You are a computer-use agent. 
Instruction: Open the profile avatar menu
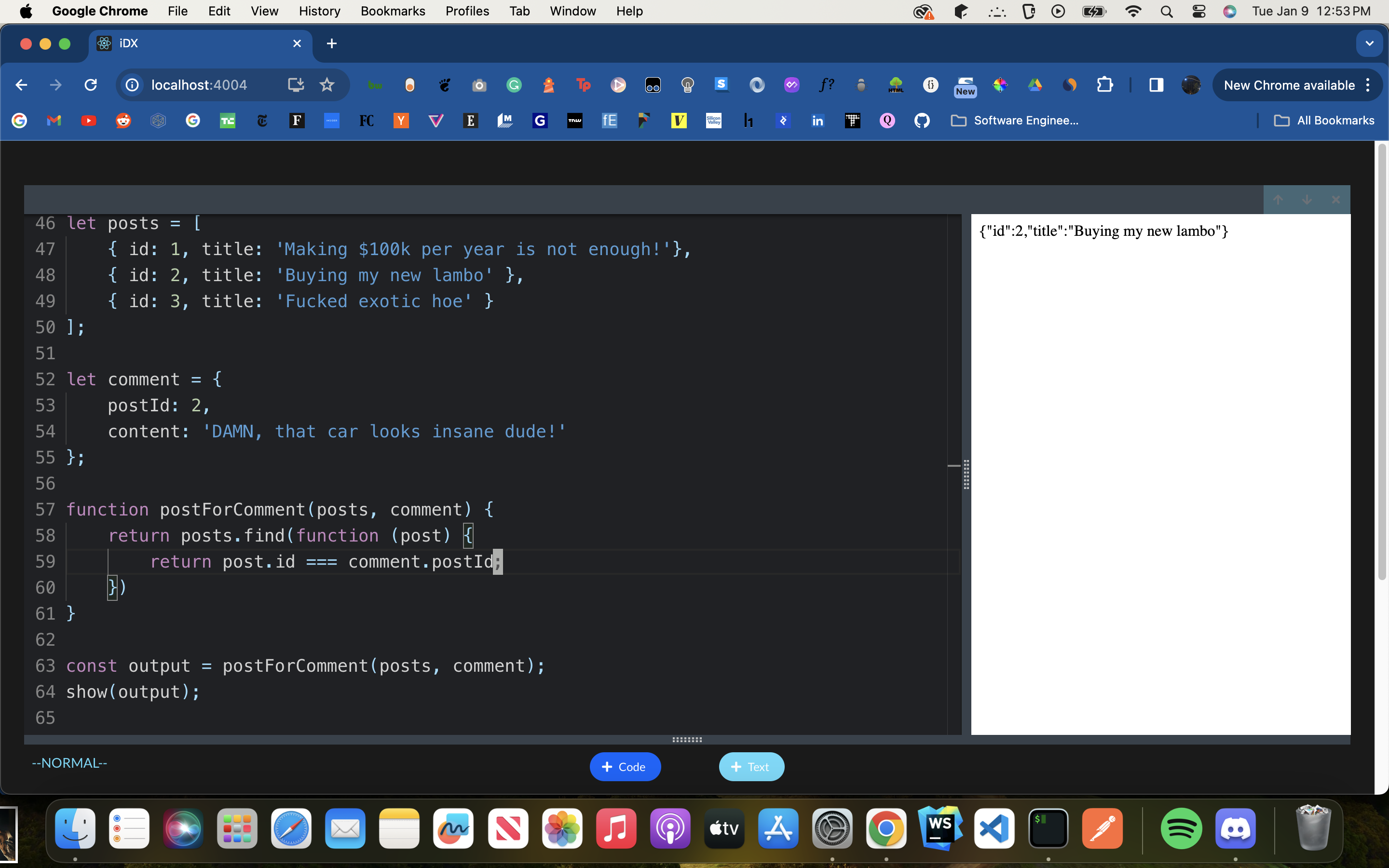pyautogui.click(x=1191, y=85)
